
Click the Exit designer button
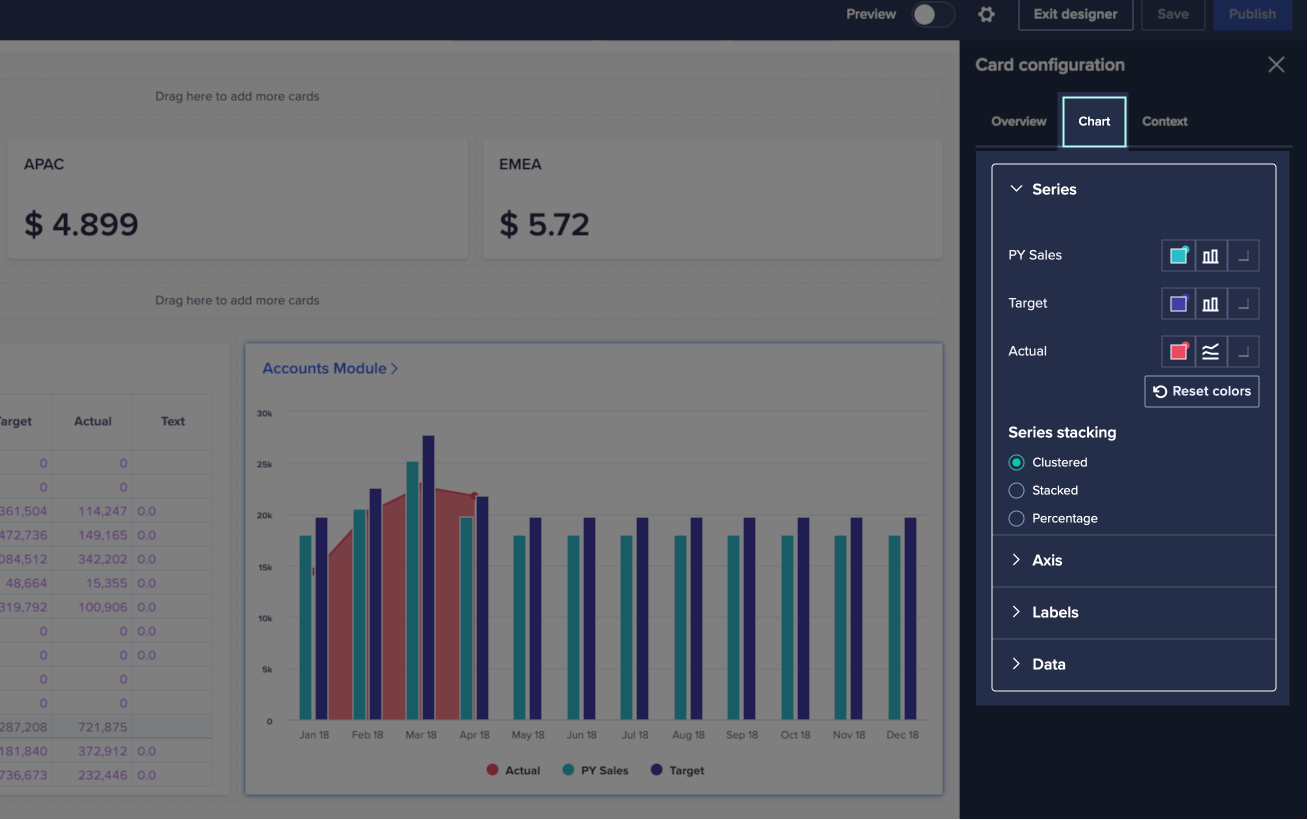click(1075, 15)
